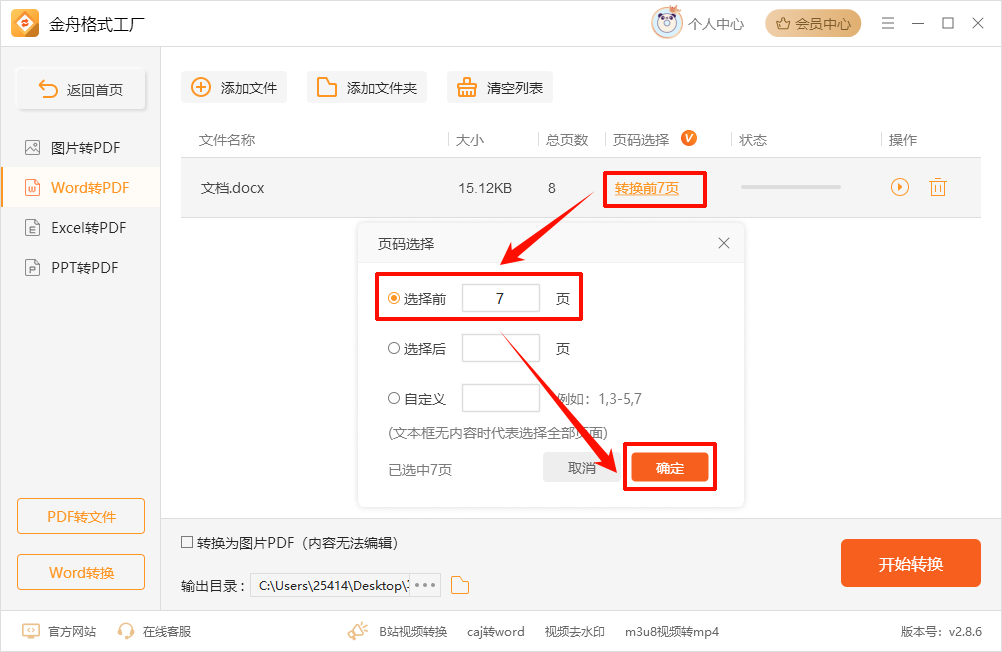Select the 自定义 radio button
The height and width of the screenshot is (652, 1002).
click(394, 397)
